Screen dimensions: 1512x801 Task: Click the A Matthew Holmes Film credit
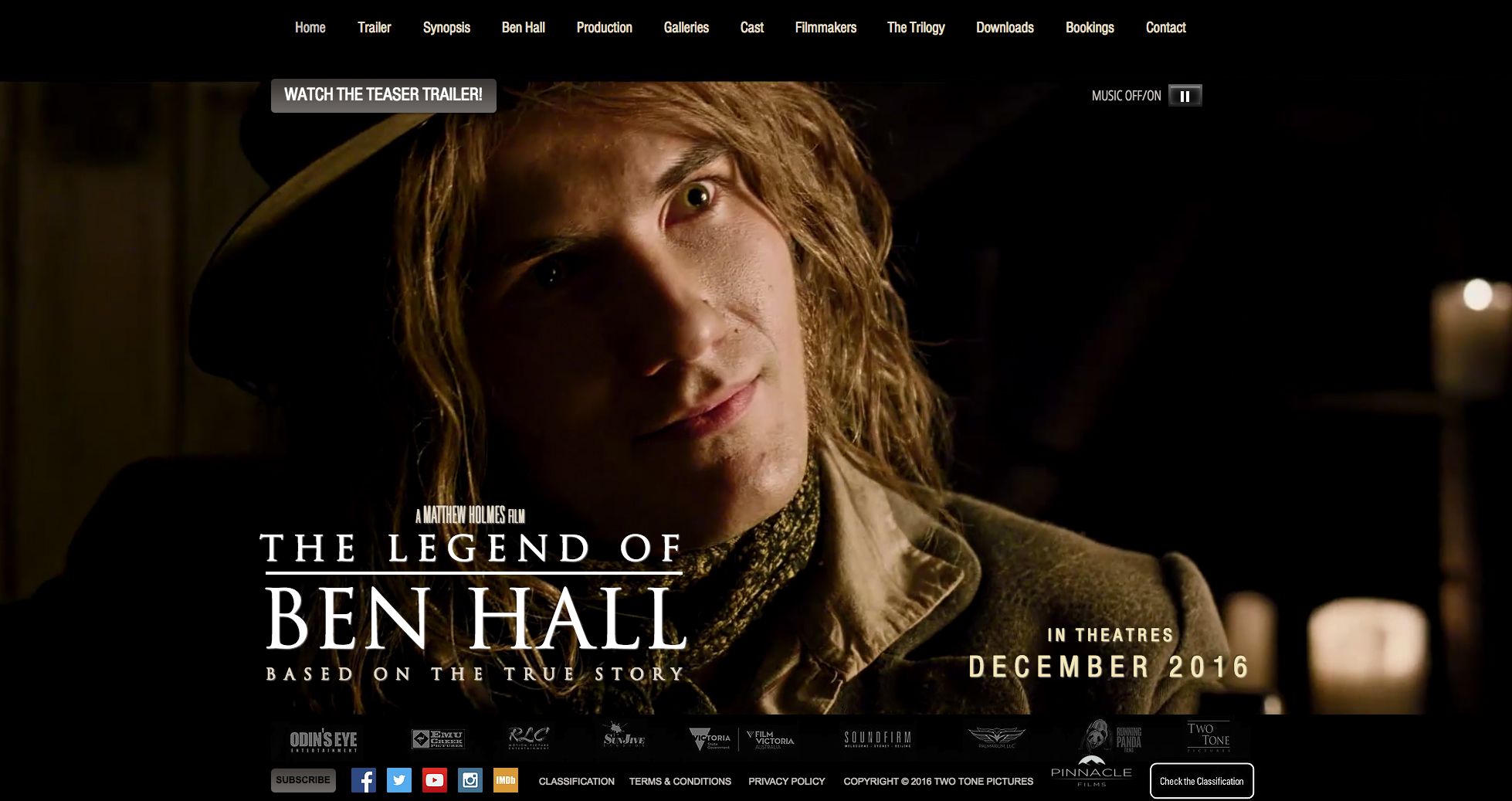point(470,515)
